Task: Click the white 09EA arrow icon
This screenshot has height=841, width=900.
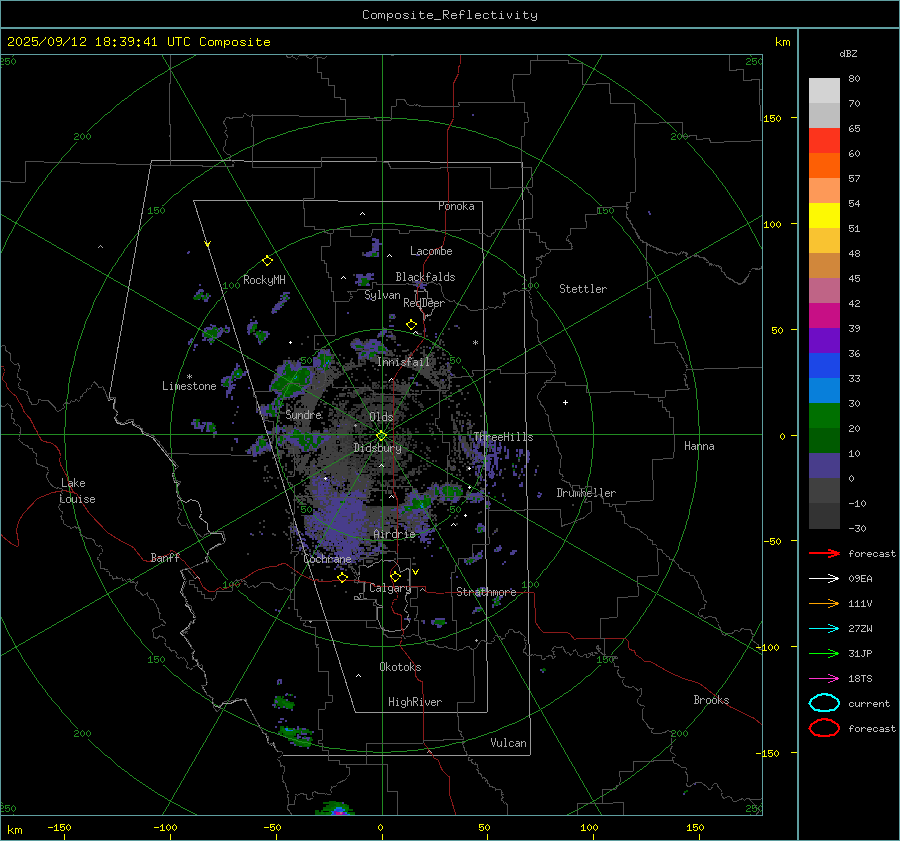Action: 824,579
